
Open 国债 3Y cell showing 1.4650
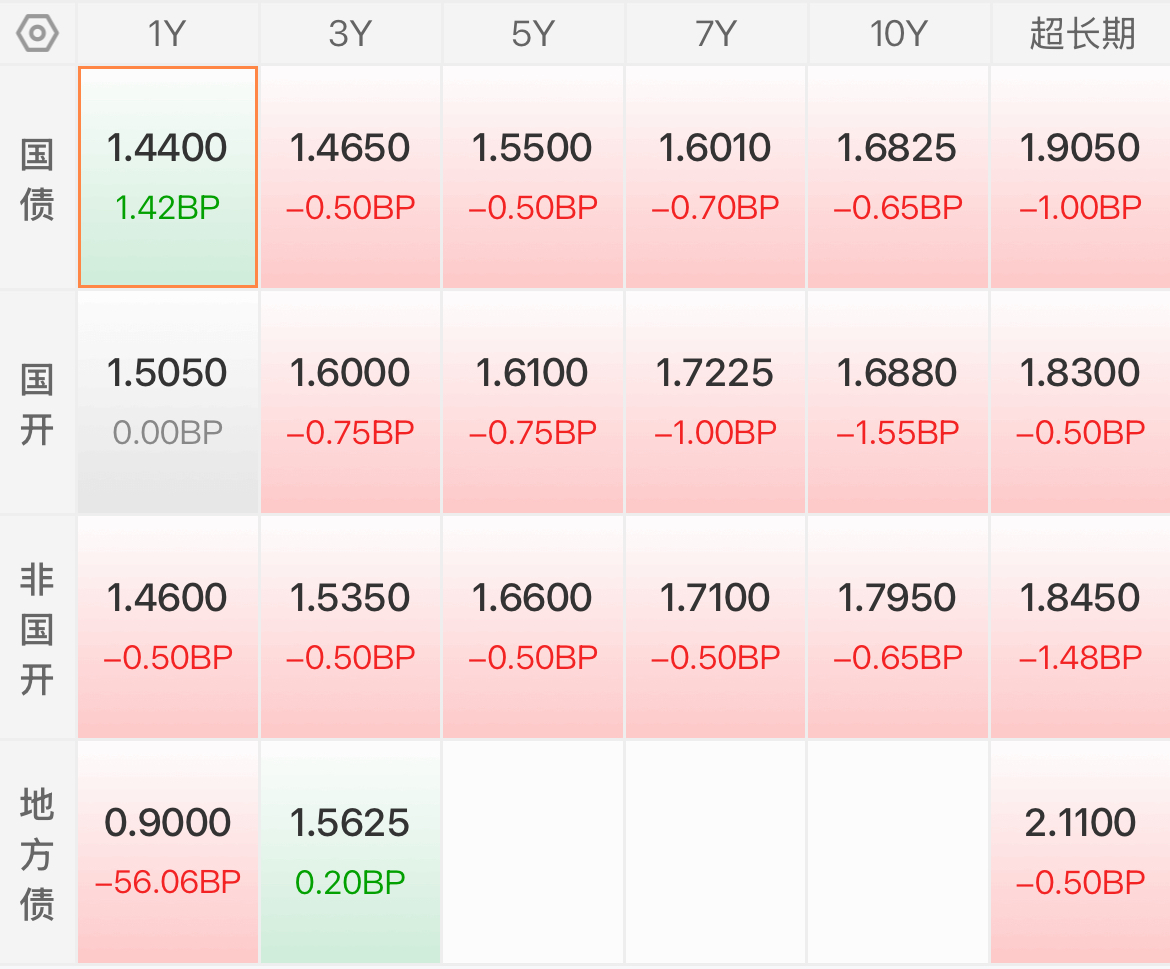tap(350, 177)
